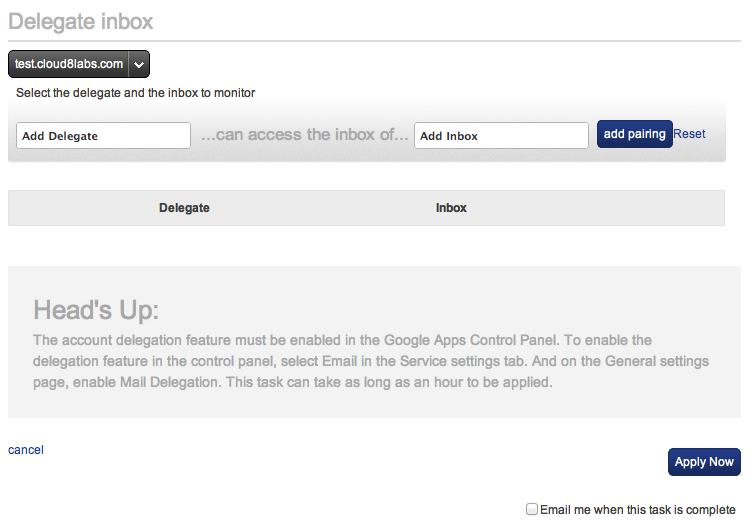Image resolution: width=751 pixels, height=521 pixels.
Task: Click the cancel link
Action: 26,450
